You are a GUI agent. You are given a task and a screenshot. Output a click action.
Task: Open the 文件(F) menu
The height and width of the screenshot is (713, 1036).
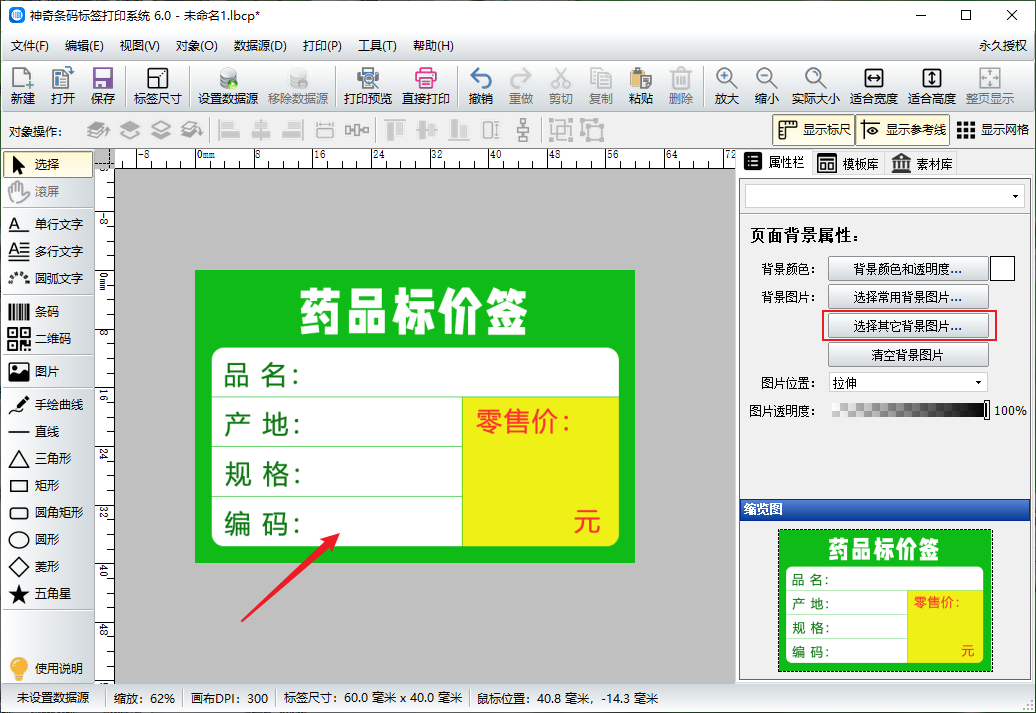pos(30,46)
